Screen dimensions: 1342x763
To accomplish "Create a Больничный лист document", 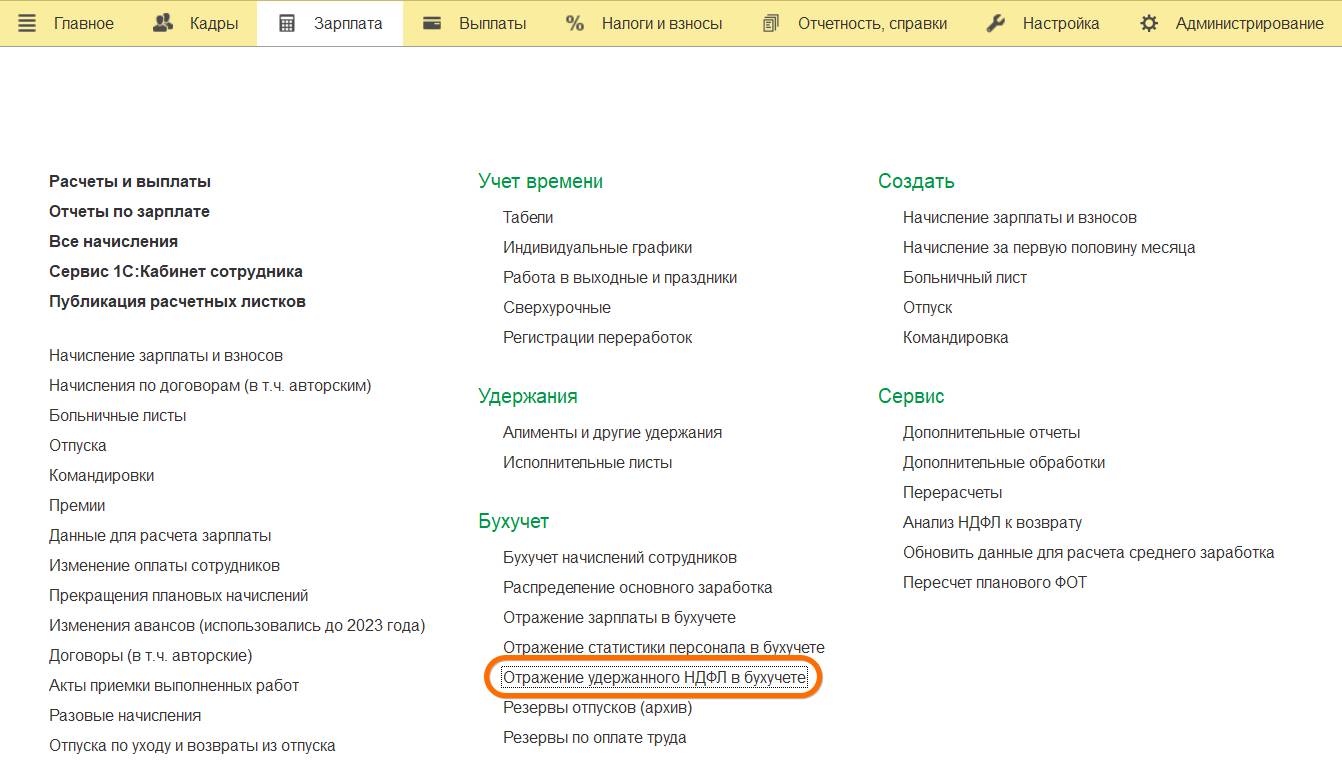I will click(x=964, y=278).
